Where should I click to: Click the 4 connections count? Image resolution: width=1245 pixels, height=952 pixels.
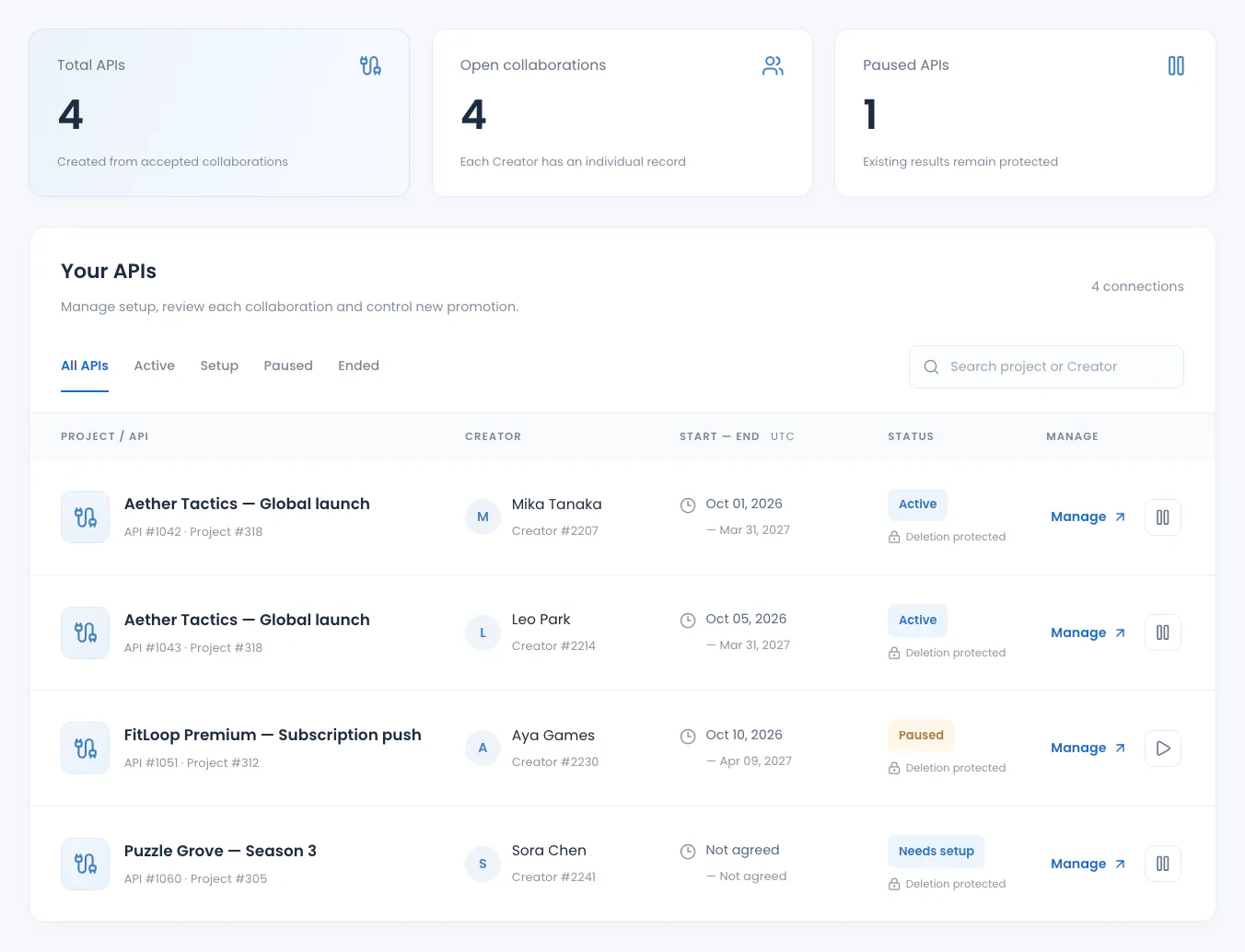pos(1137,286)
